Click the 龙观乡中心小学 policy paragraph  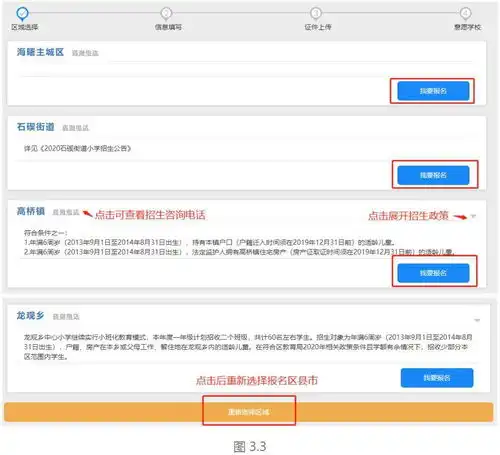(x=248, y=347)
